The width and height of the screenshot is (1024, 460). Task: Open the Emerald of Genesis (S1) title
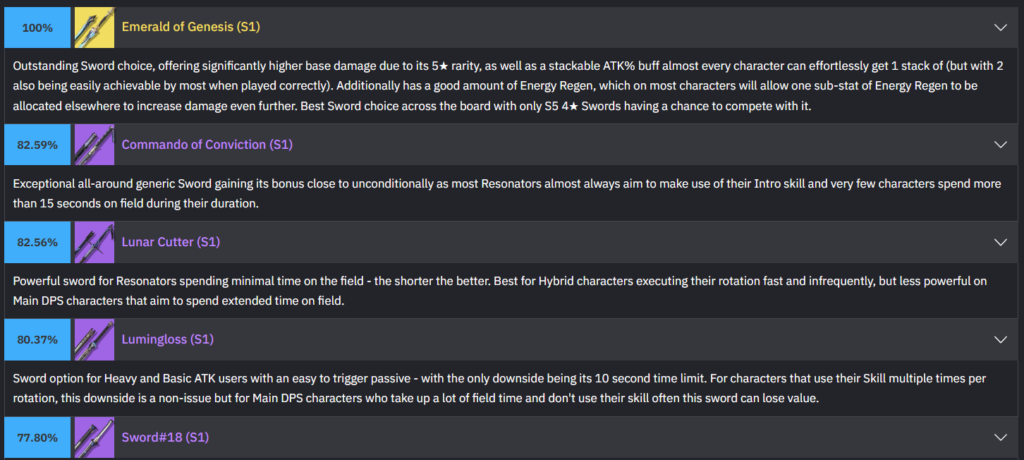(190, 27)
